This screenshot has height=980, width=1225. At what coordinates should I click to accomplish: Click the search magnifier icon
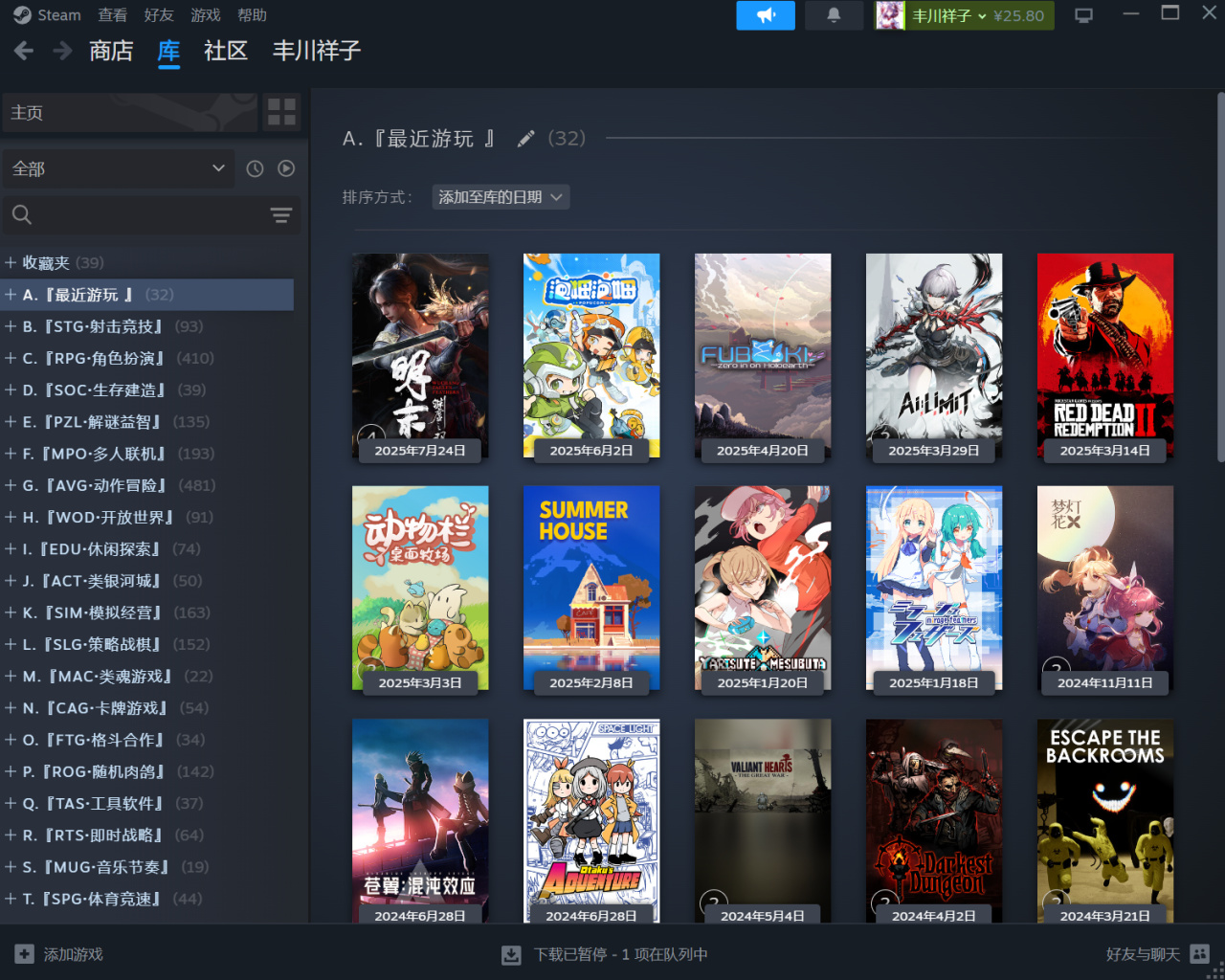pyautogui.click(x=22, y=215)
